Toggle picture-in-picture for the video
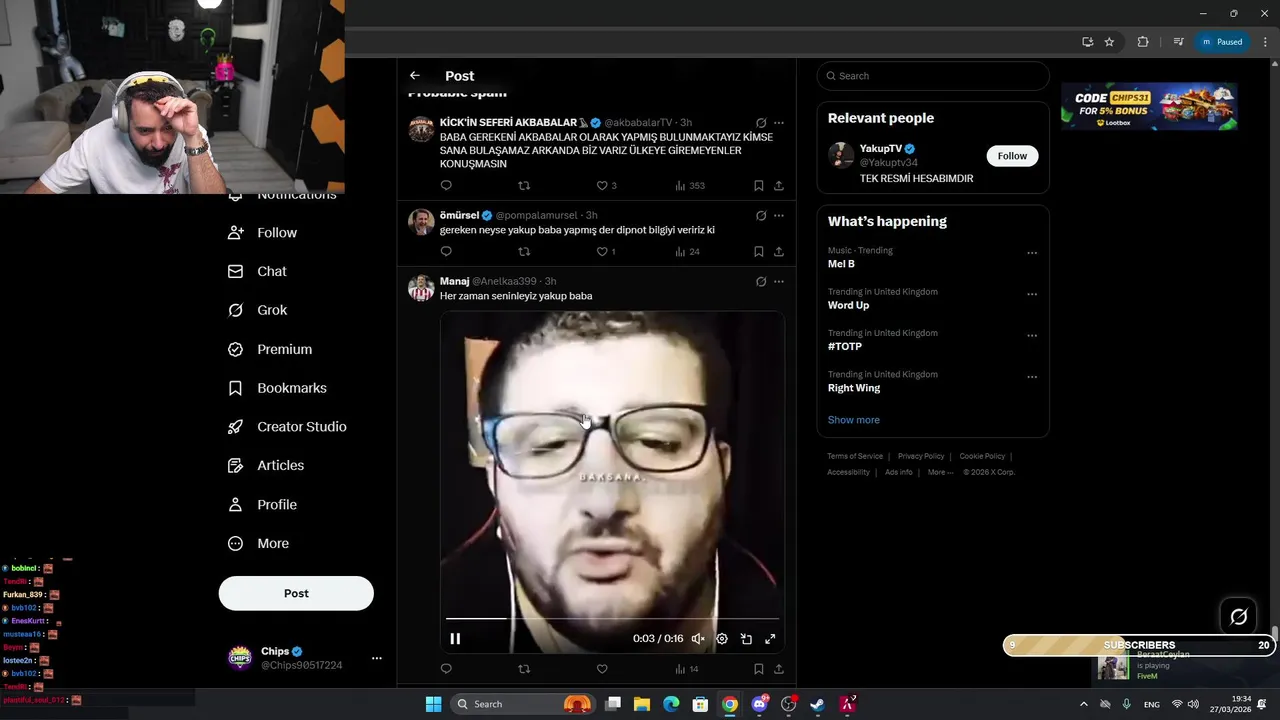This screenshot has width=1280, height=720. [746, 638]
